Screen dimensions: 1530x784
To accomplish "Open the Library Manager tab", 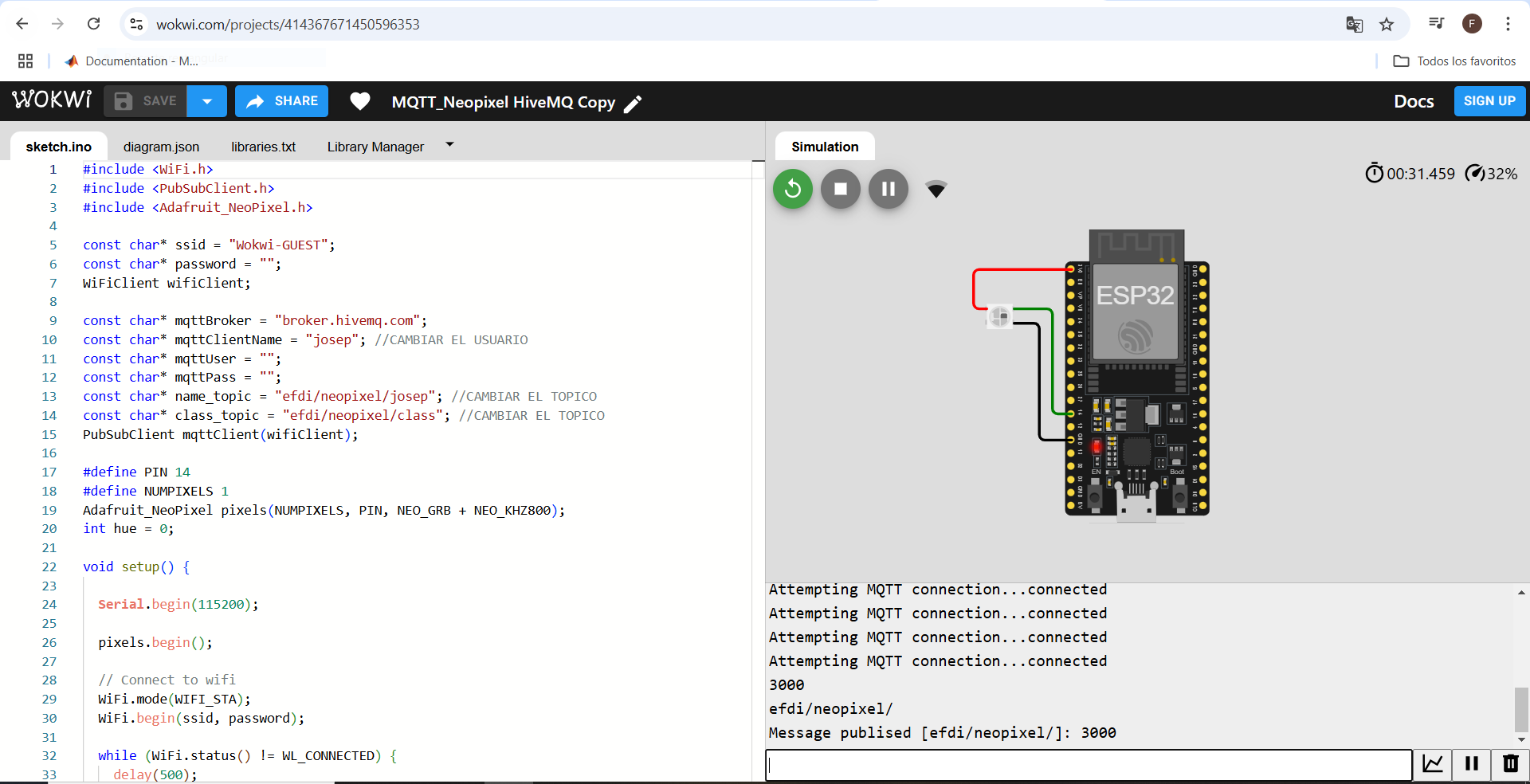I will [x=375, y=147].
